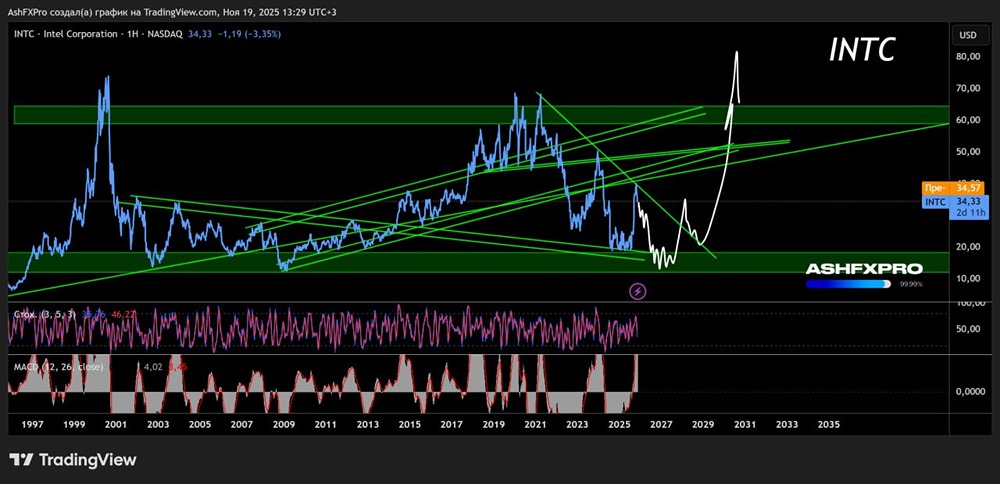Click the 1997 label on time axis
The image size is (1000, 484).
point(33,424)
